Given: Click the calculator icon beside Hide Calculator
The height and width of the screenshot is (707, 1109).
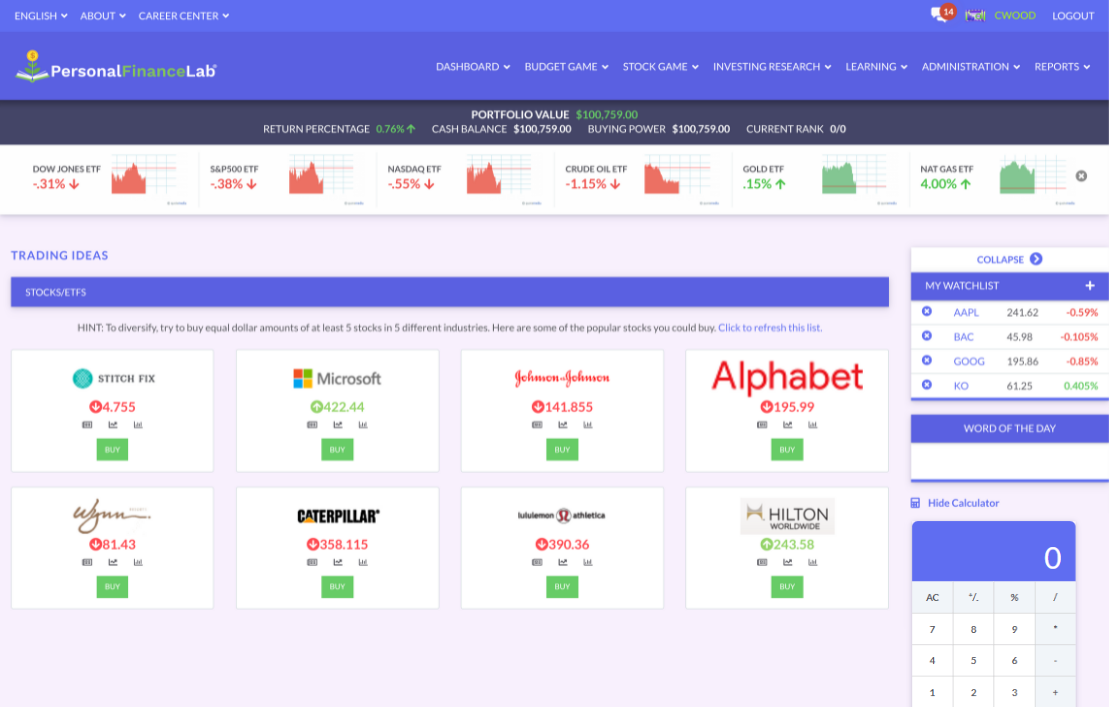Looking at the screenshot, I should pos(915,503).
